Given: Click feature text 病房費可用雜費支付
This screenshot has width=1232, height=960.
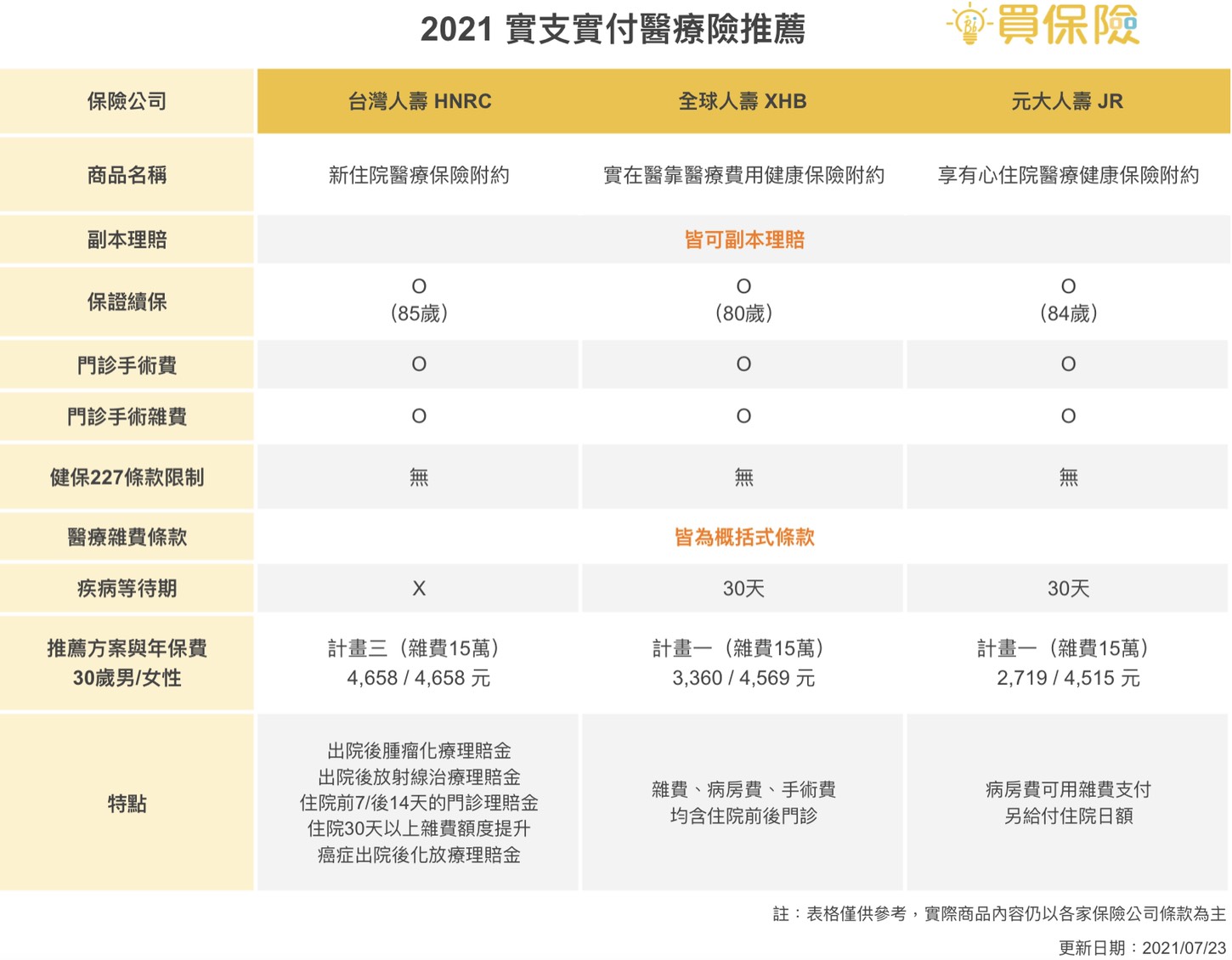Looking at the screenshot, I should pyautogui.click(x=1068, y=789).
